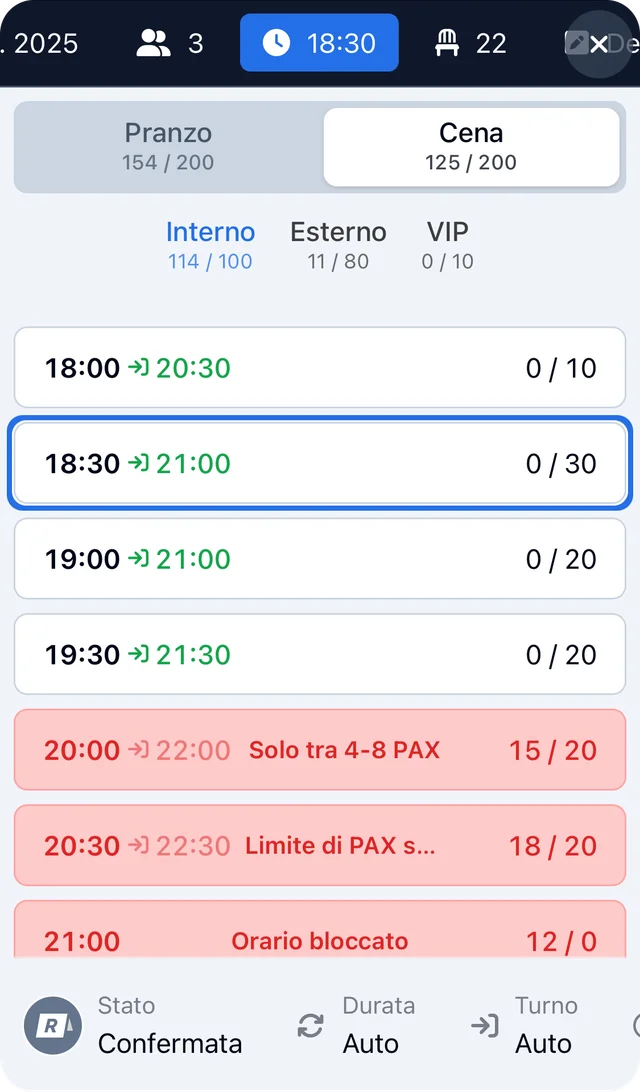Image resolution: width=640 pixels, height=1092 pixels.
Task: Select the 21:00 Orario bloccato slot
Action: tap(320, 930)
